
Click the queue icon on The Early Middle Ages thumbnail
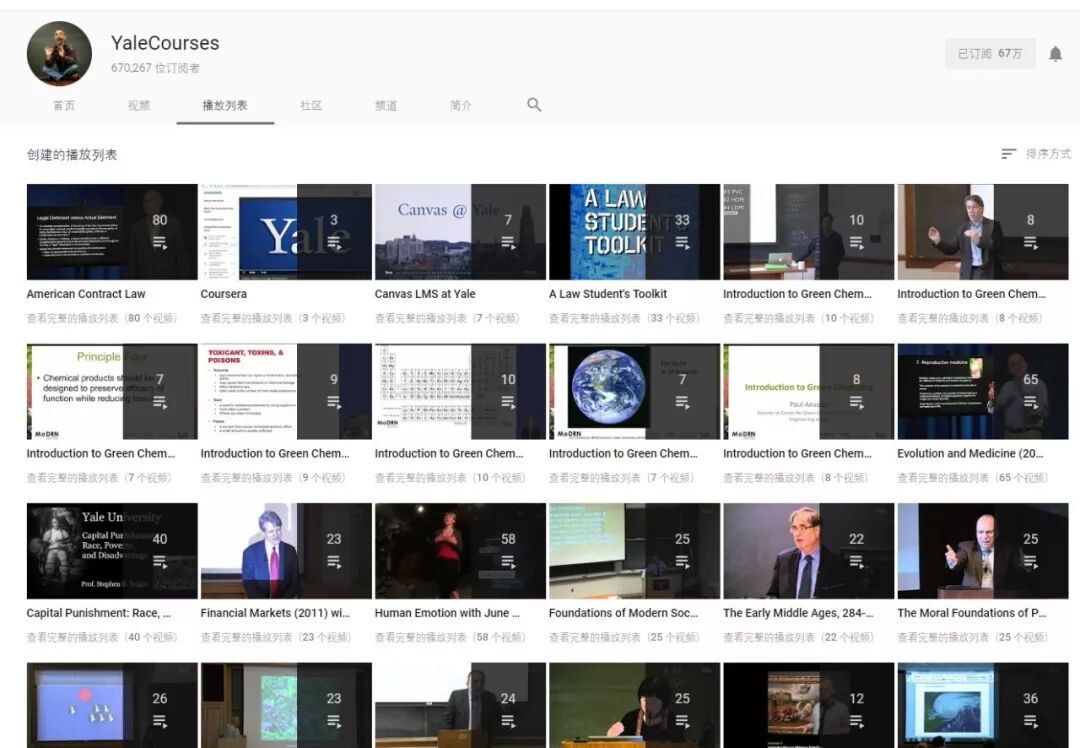[x=858, y=561]
